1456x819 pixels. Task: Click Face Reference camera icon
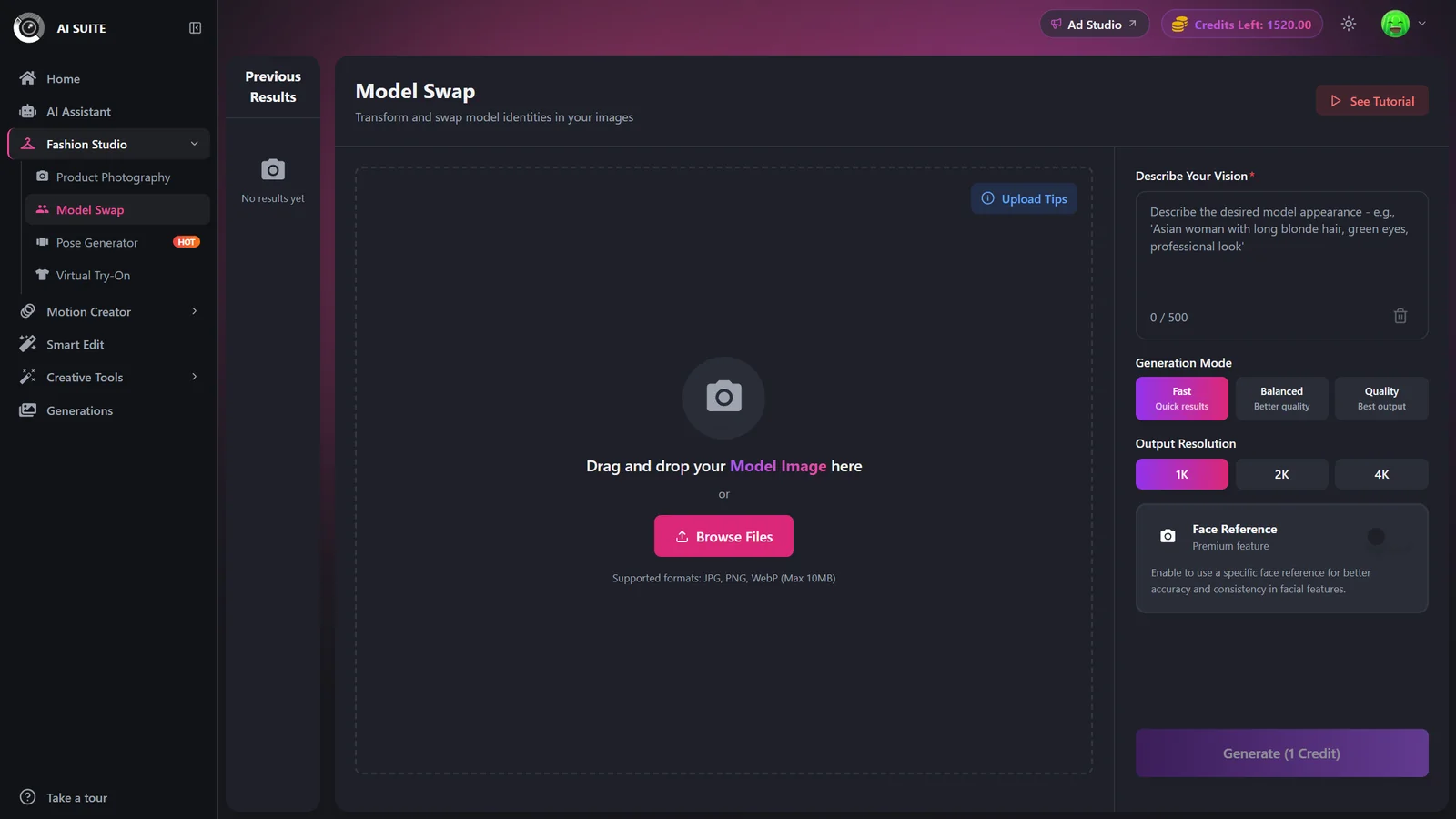[x=1168, y=537]
